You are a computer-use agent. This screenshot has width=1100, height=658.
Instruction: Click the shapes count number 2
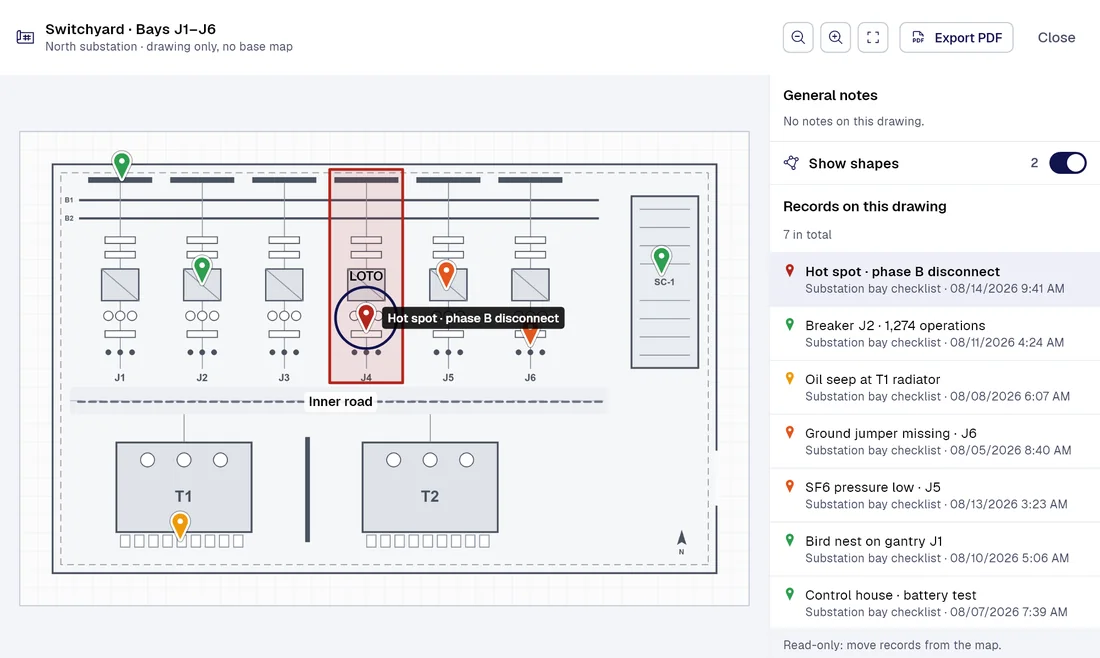(x=1034, y=163)
